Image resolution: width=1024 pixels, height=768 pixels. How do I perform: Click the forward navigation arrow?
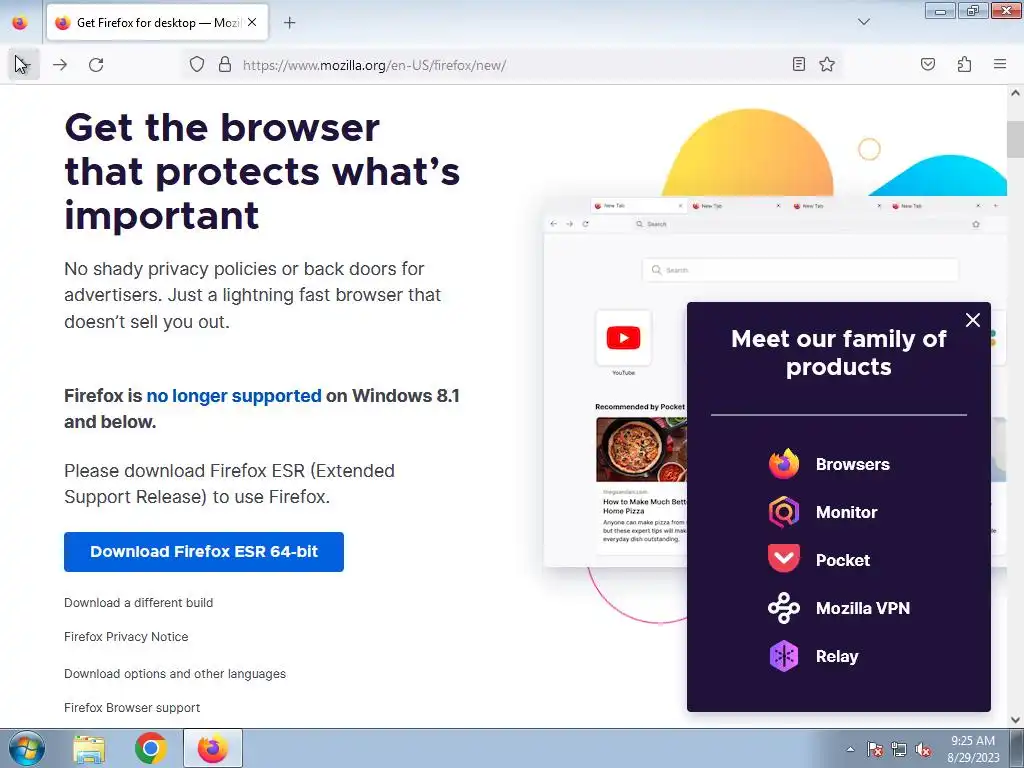[60, 64]
